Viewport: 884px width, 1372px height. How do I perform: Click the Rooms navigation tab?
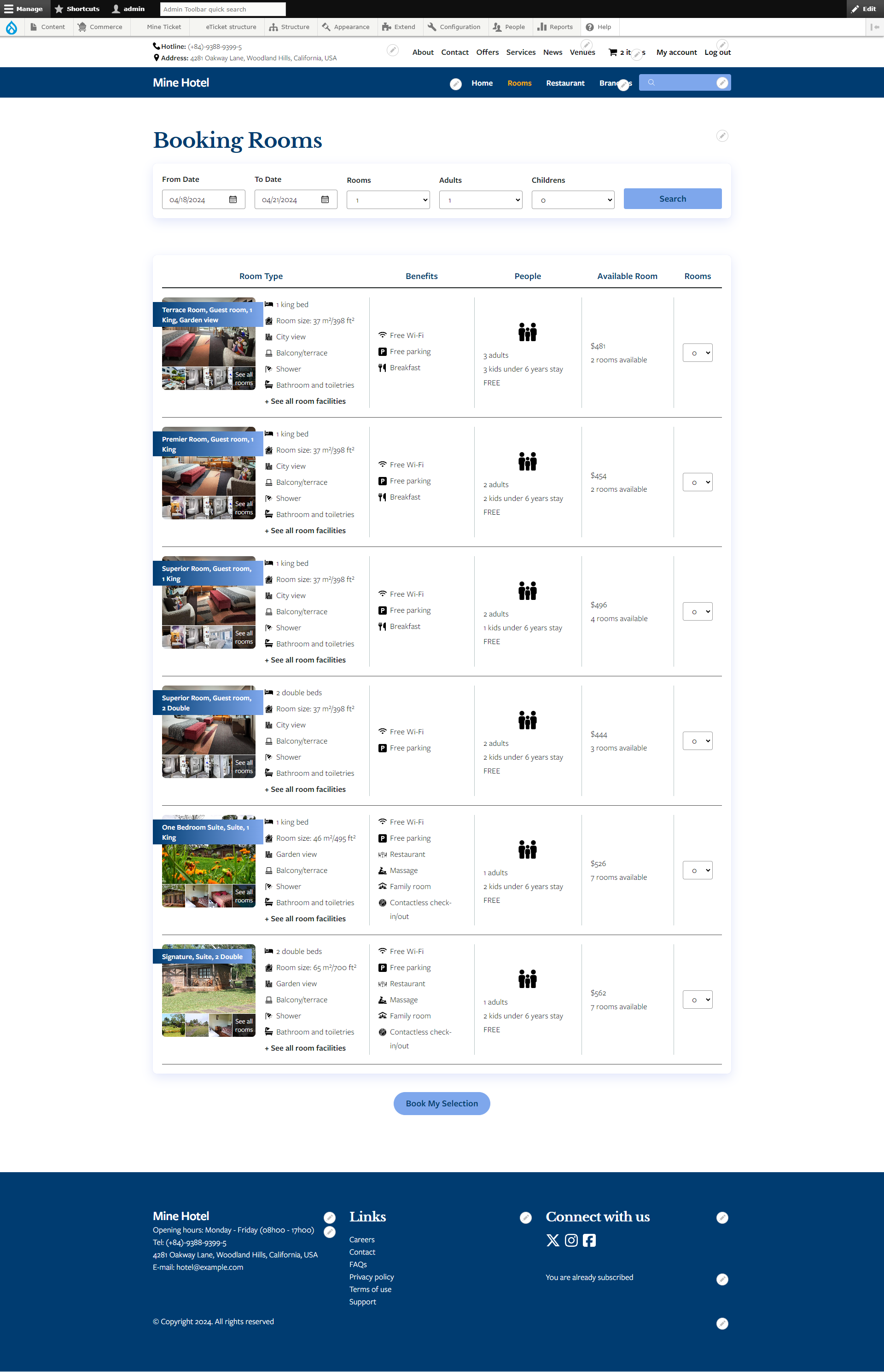point(518,83)
